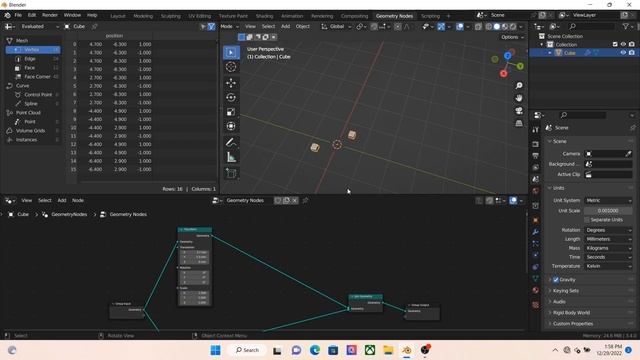
Task: Select the Add Cube tool
Action: pos(231,173)
